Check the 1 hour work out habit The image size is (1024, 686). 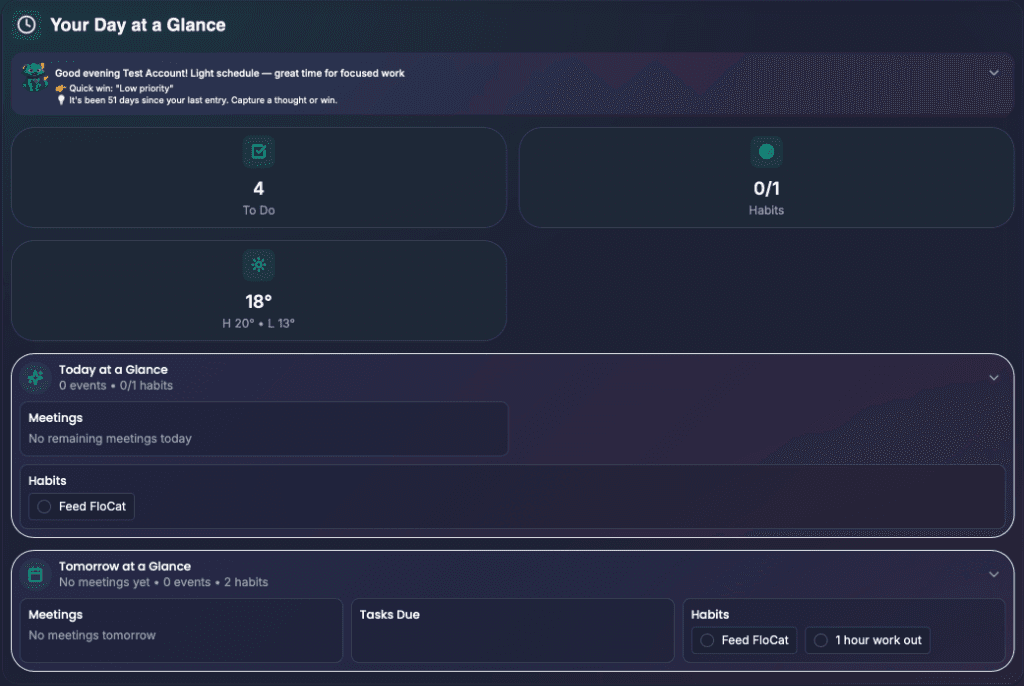point(821,640)
